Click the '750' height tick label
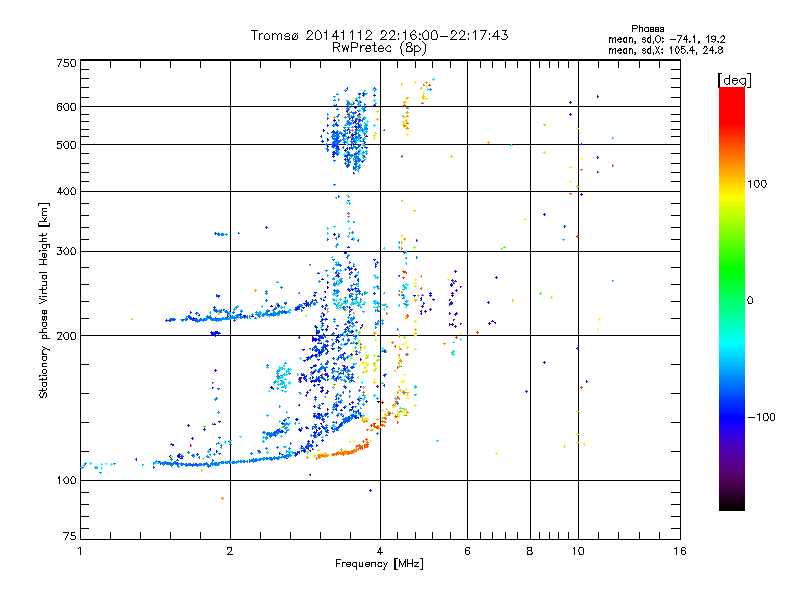Screen dimensions: 800x600 pos(66,64)
